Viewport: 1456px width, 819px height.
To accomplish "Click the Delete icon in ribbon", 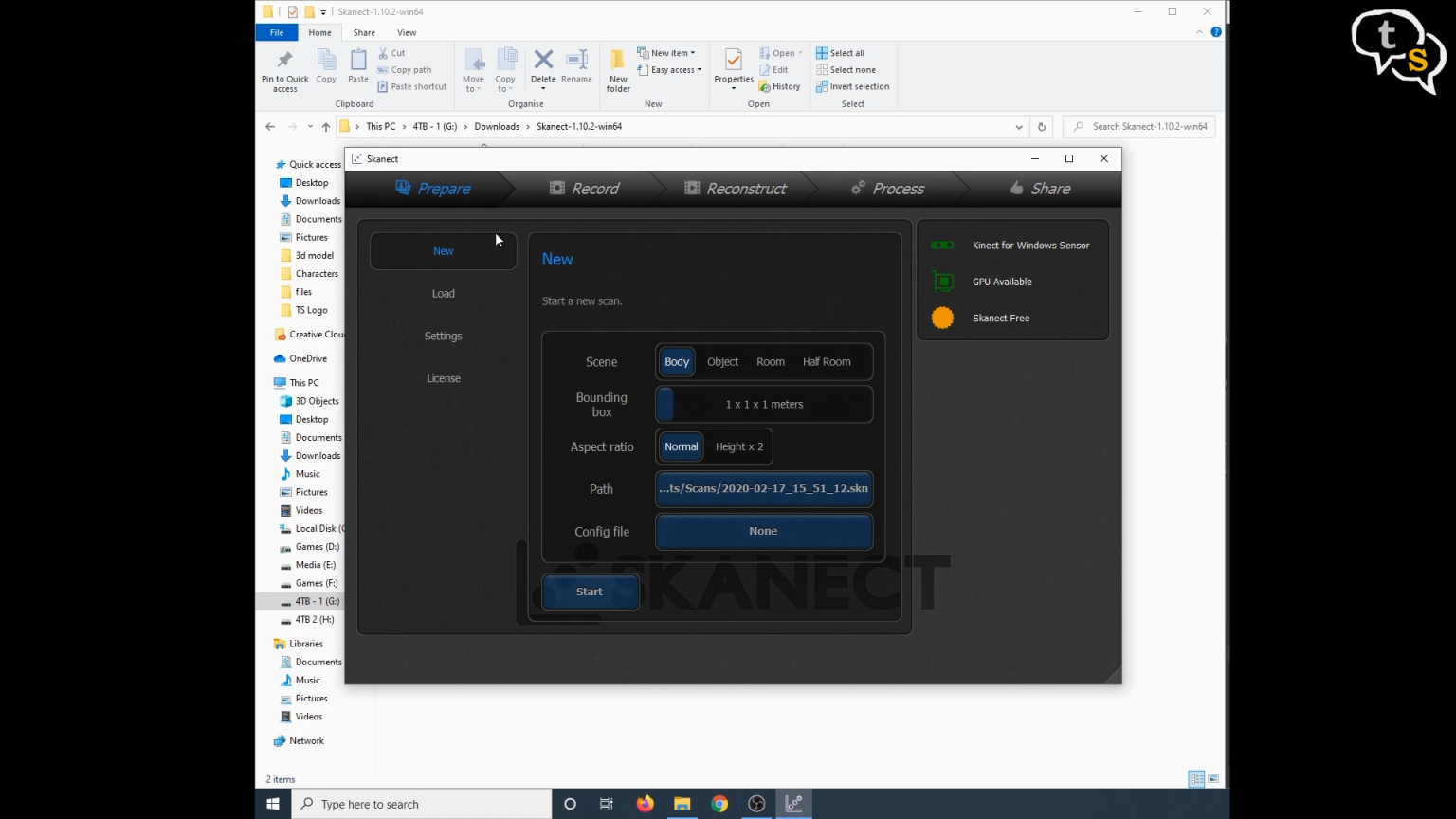I will [543, 61].
